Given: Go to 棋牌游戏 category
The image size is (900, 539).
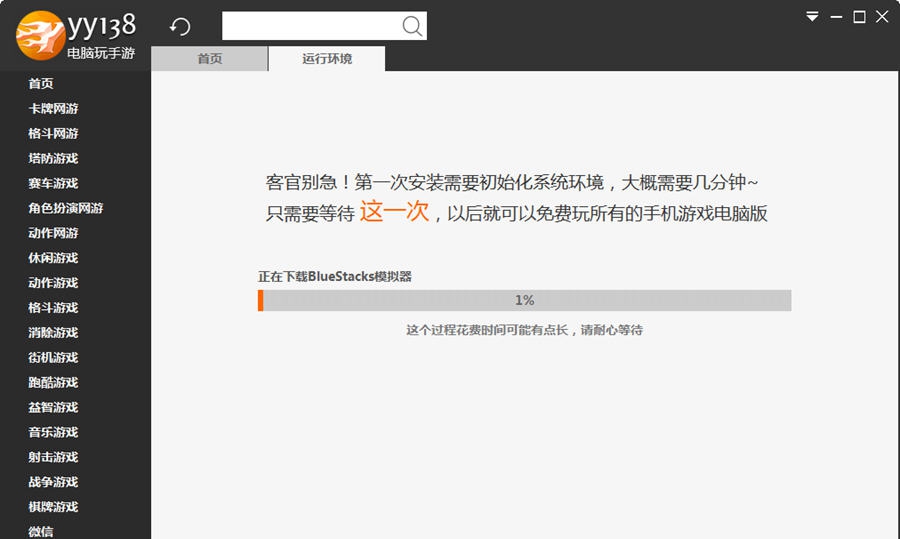Looking at the screenshot, I should [53, 506].
